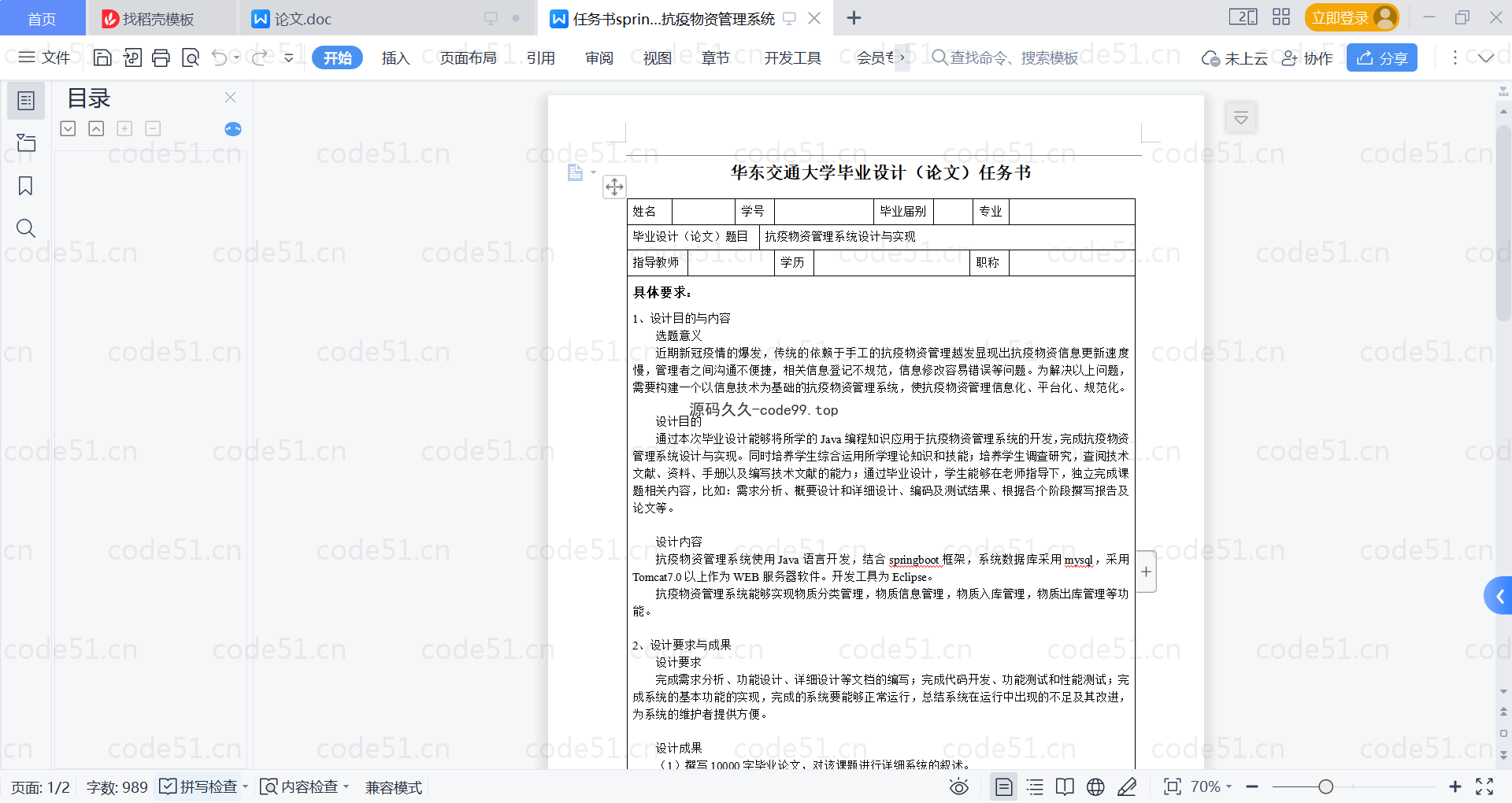Viewport: 1512px width, 803px height.
Task: Select the 插入 ribbon tab
Action: 395,57
